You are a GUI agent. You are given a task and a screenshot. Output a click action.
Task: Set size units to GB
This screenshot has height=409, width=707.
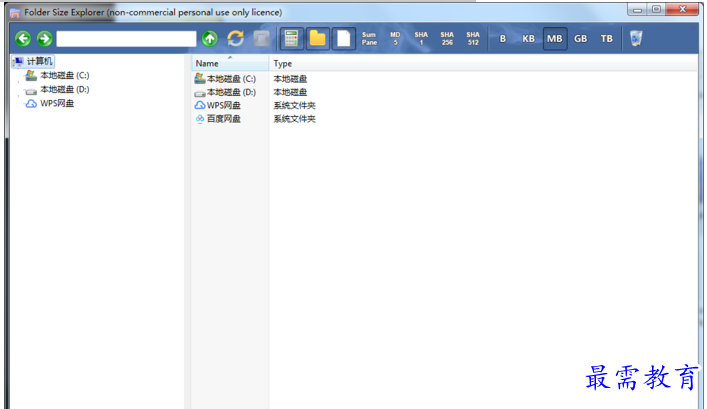point(580,39)
